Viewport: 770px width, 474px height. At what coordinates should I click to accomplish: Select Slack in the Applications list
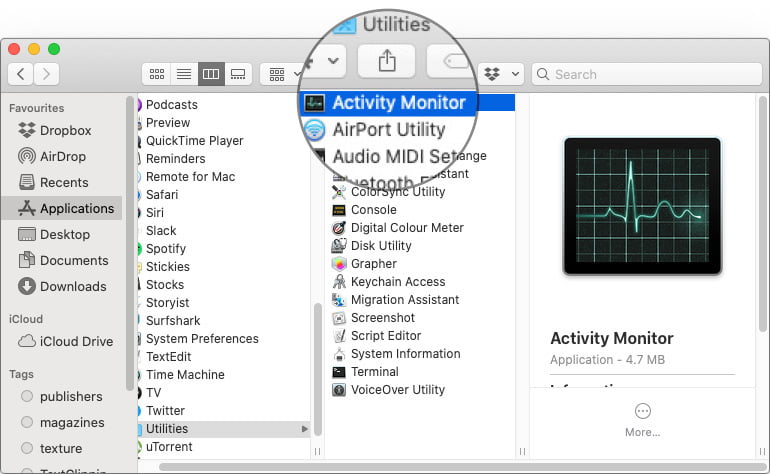tap(161, 231)
